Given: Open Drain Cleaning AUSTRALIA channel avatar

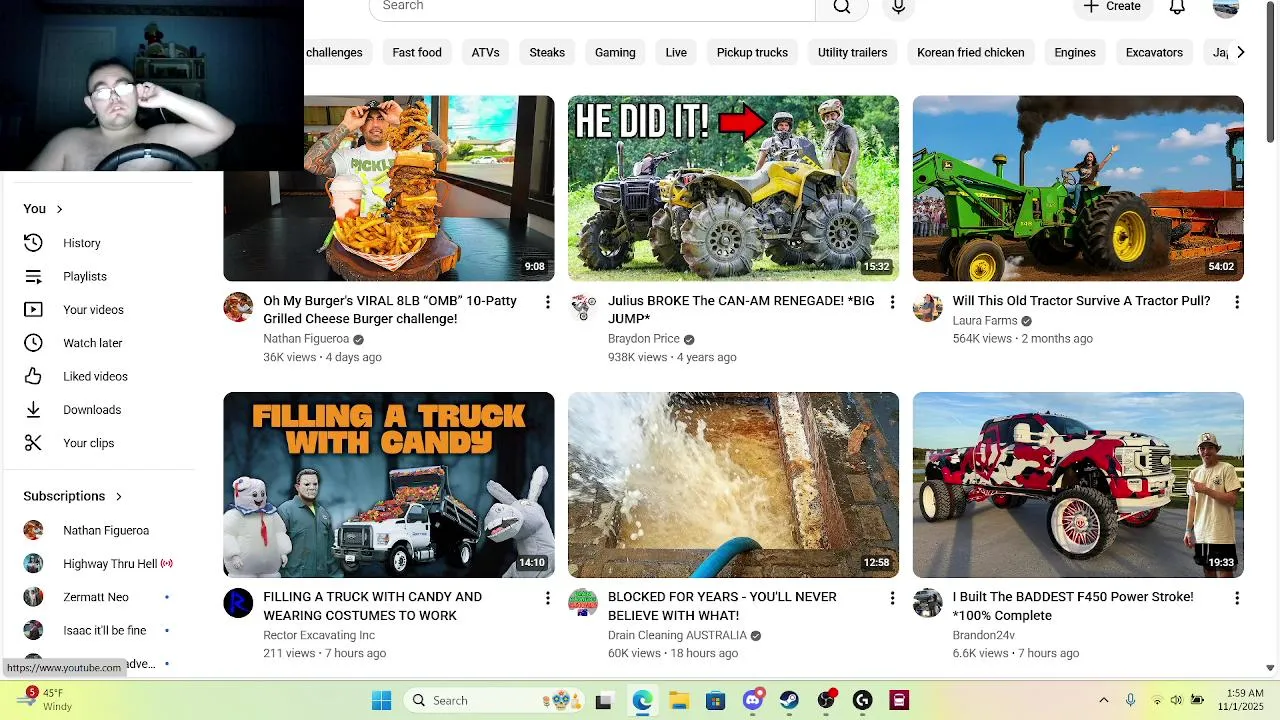Looking at the screenshot, I should click(583, 603).
